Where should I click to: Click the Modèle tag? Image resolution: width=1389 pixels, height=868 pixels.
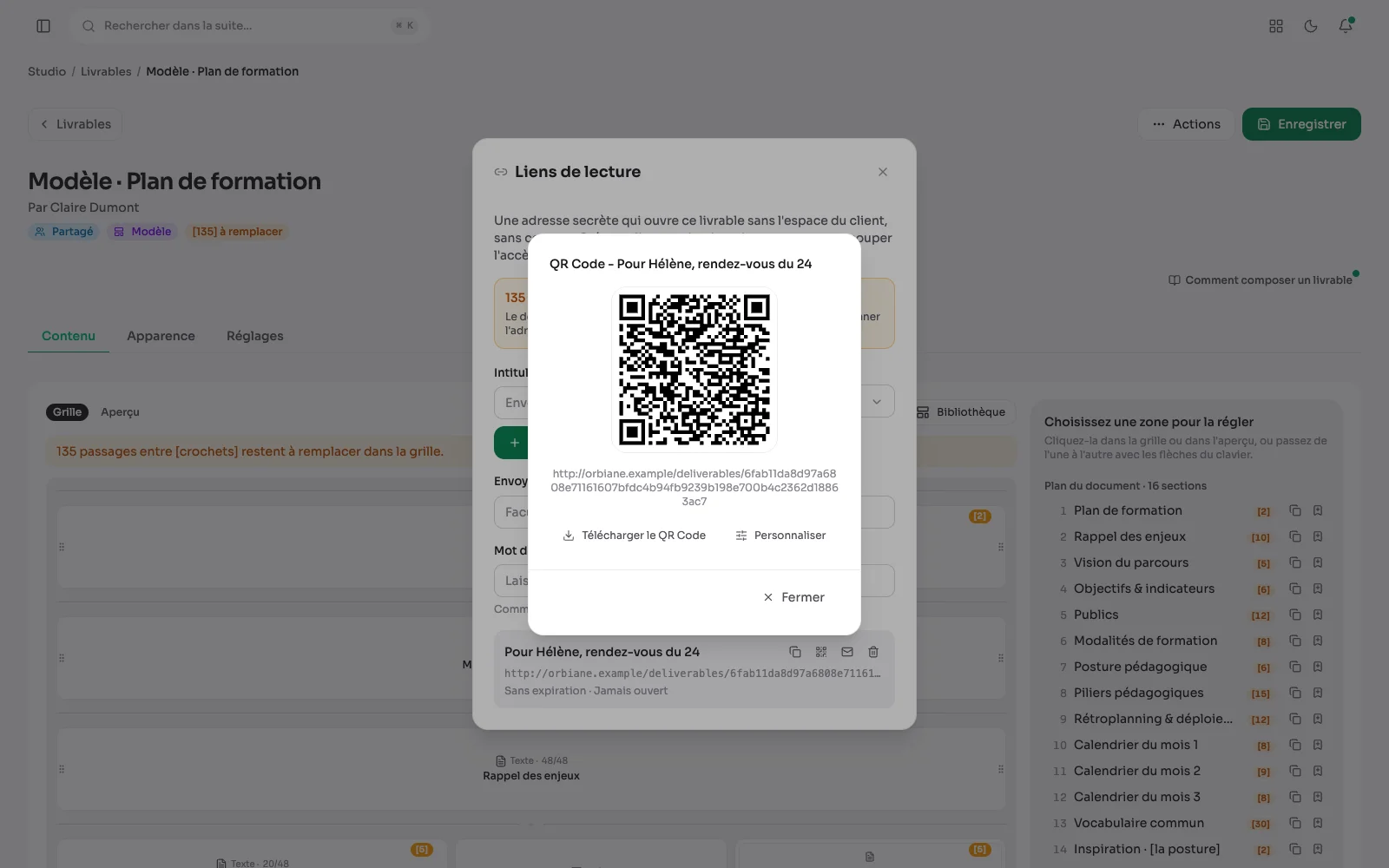pos(142,232)
